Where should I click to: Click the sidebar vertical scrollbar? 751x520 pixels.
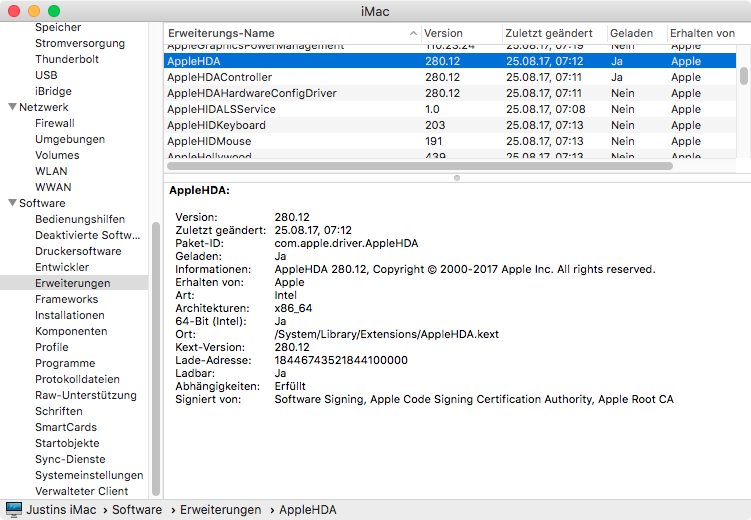155,360
